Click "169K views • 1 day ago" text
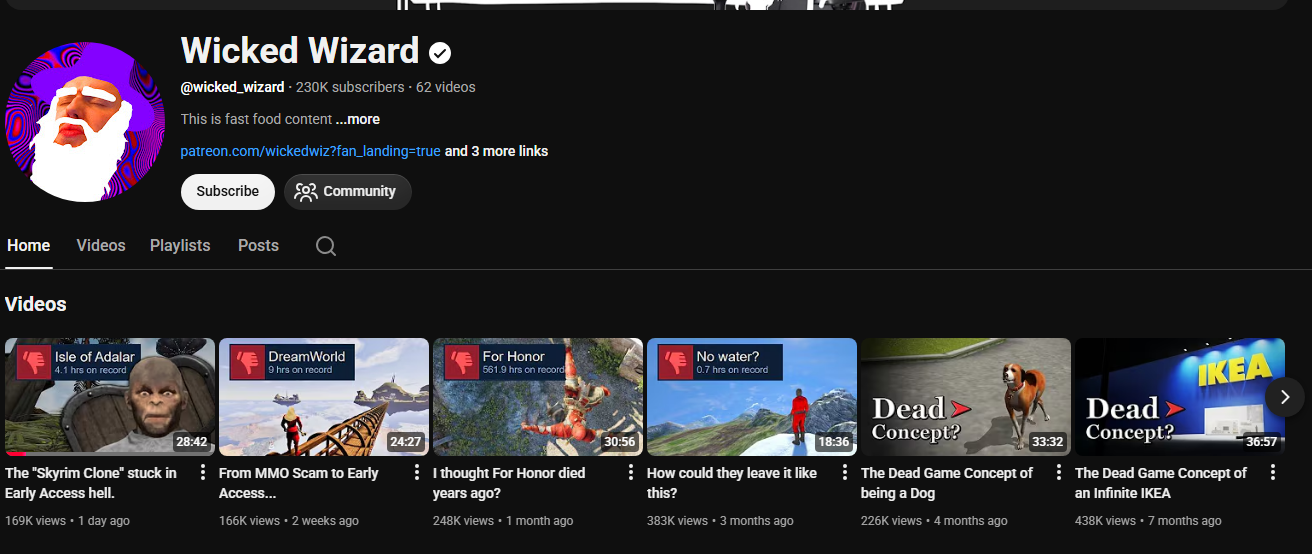Viewport: 1312px width, 554px height. pyautogui.click(x=67, y=521)
